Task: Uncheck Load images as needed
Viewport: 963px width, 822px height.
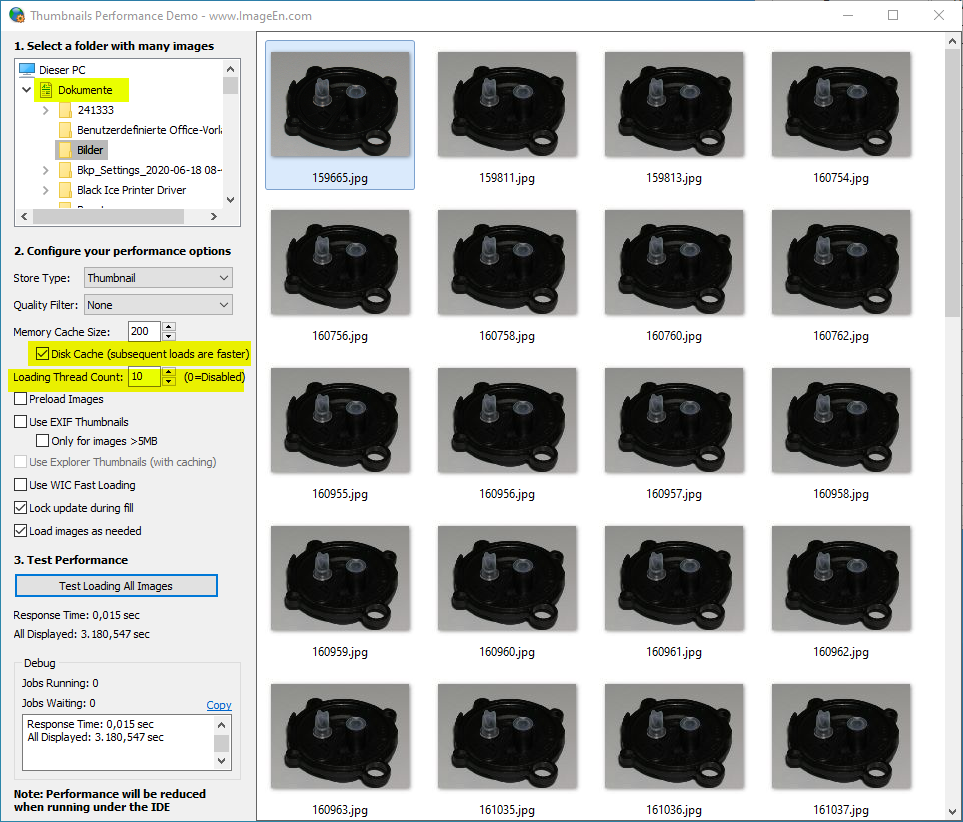Action: pyautogui.click(x=20, y=531)
